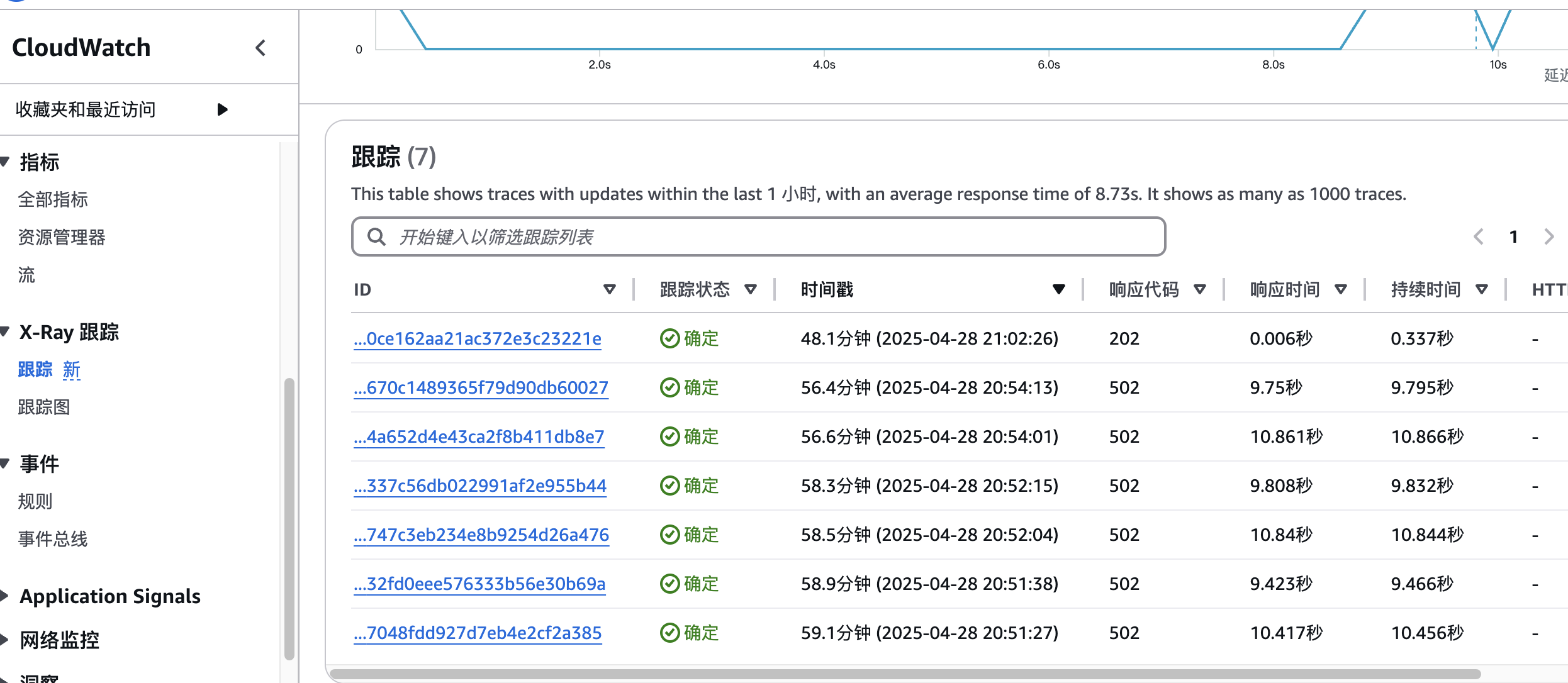Open trace ...0ce162aa21ac372e3c23221e

click(x=478, y=338)
